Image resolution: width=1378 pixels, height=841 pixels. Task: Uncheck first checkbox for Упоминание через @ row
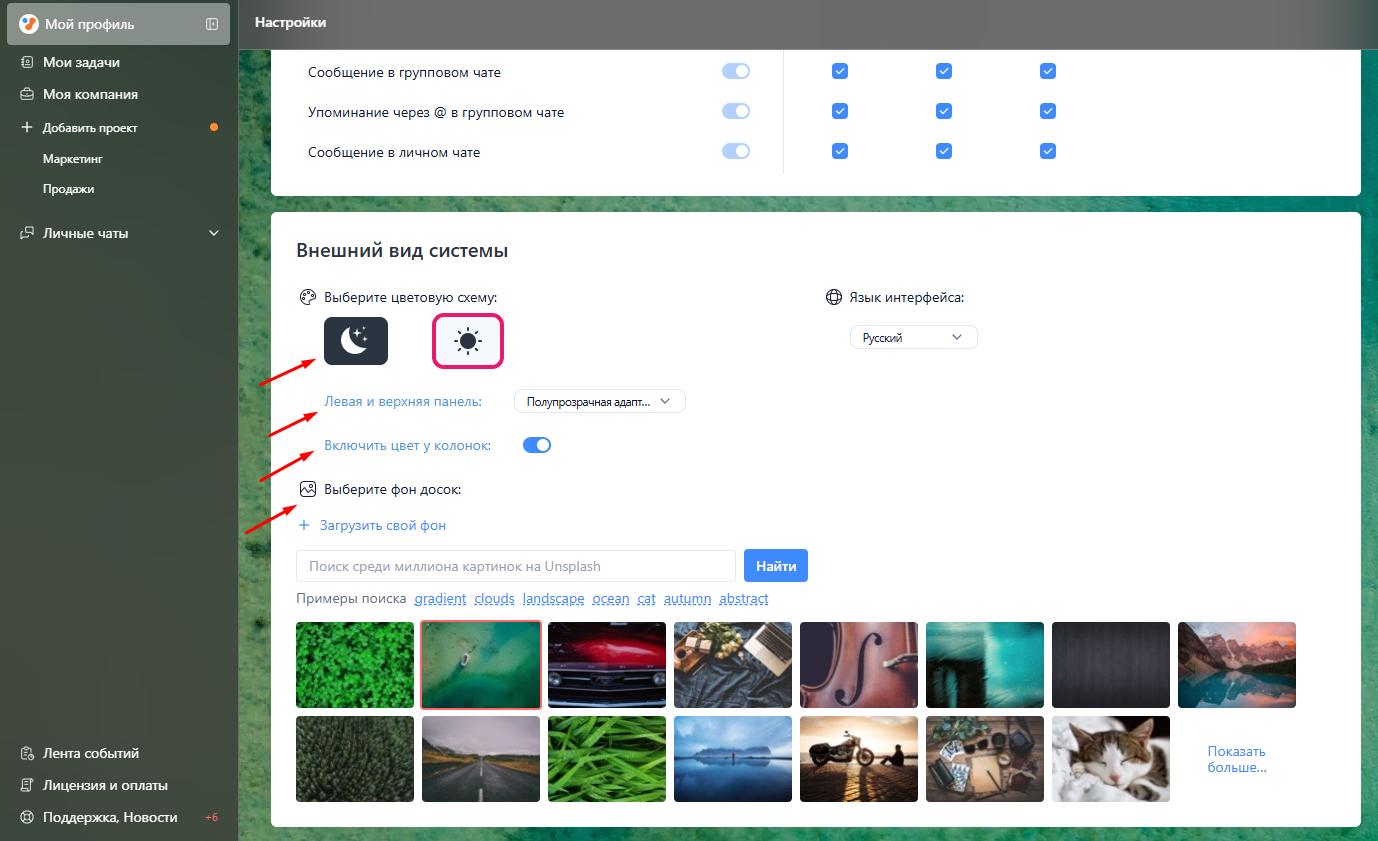(x=840, y=111)
